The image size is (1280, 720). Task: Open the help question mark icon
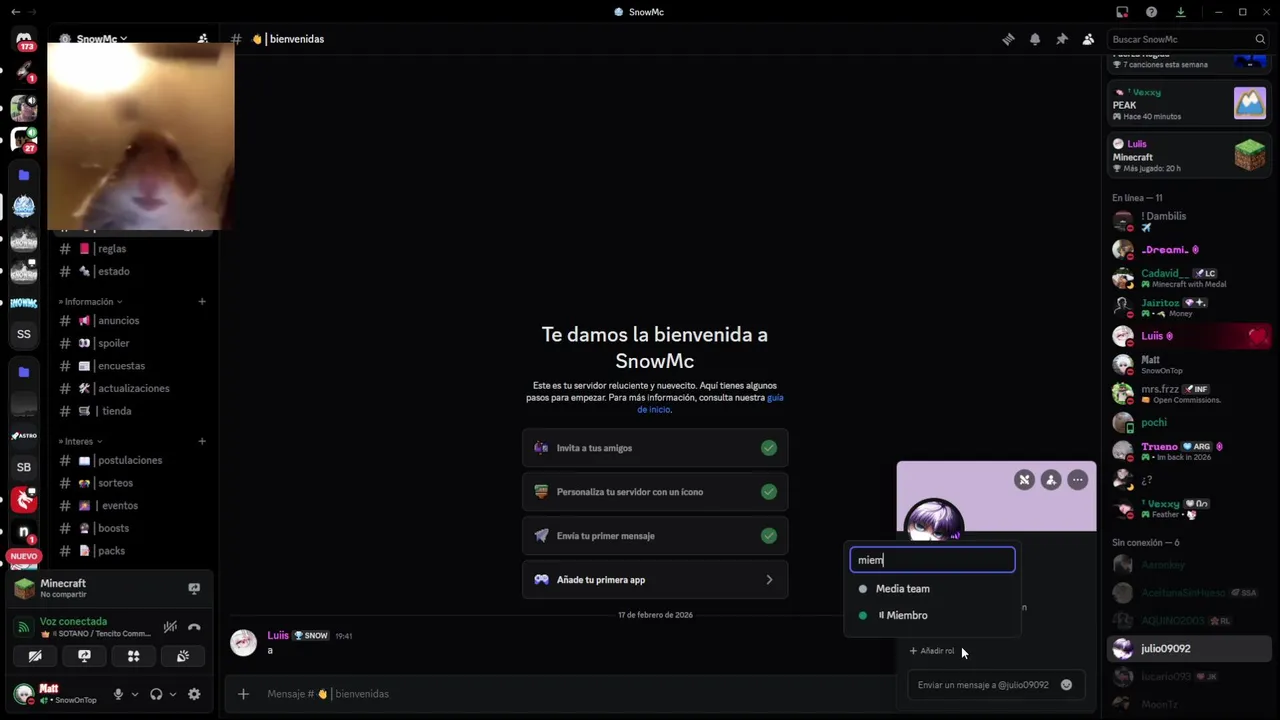tap(1152, 12)
